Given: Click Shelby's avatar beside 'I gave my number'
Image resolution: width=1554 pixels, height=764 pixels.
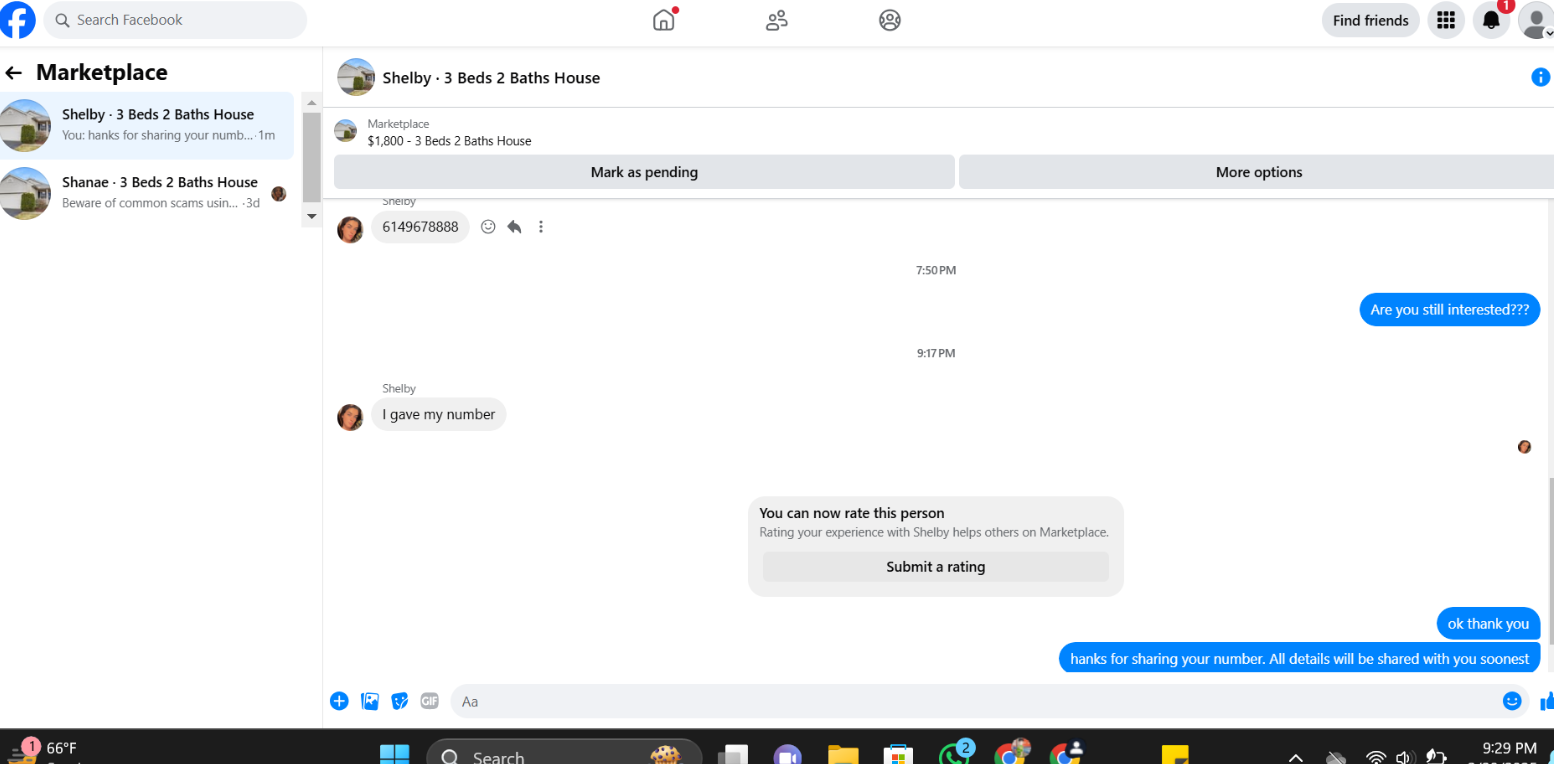Looking at the screenshot, I should click(x=350, y=417).
